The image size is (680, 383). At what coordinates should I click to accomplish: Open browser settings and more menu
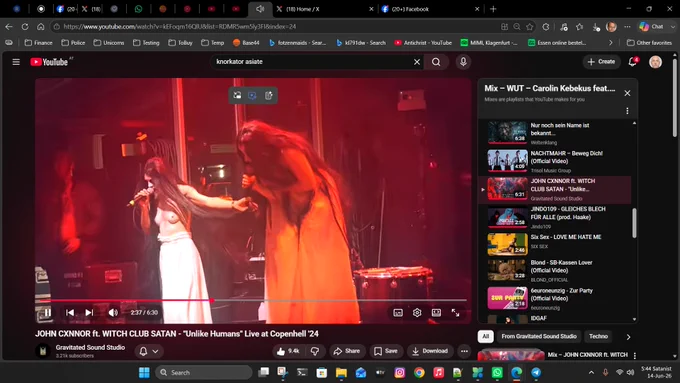coord(627,26)
